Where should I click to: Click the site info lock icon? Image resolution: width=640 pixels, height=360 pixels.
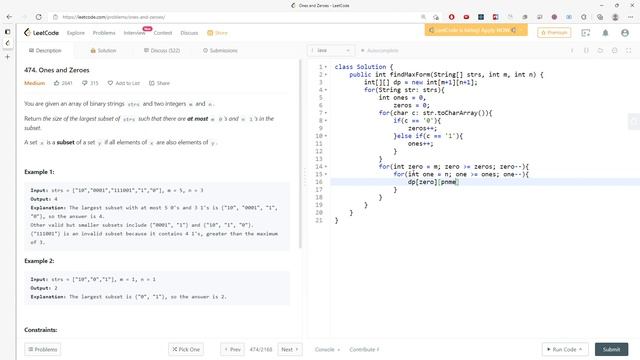click(56, 17)
